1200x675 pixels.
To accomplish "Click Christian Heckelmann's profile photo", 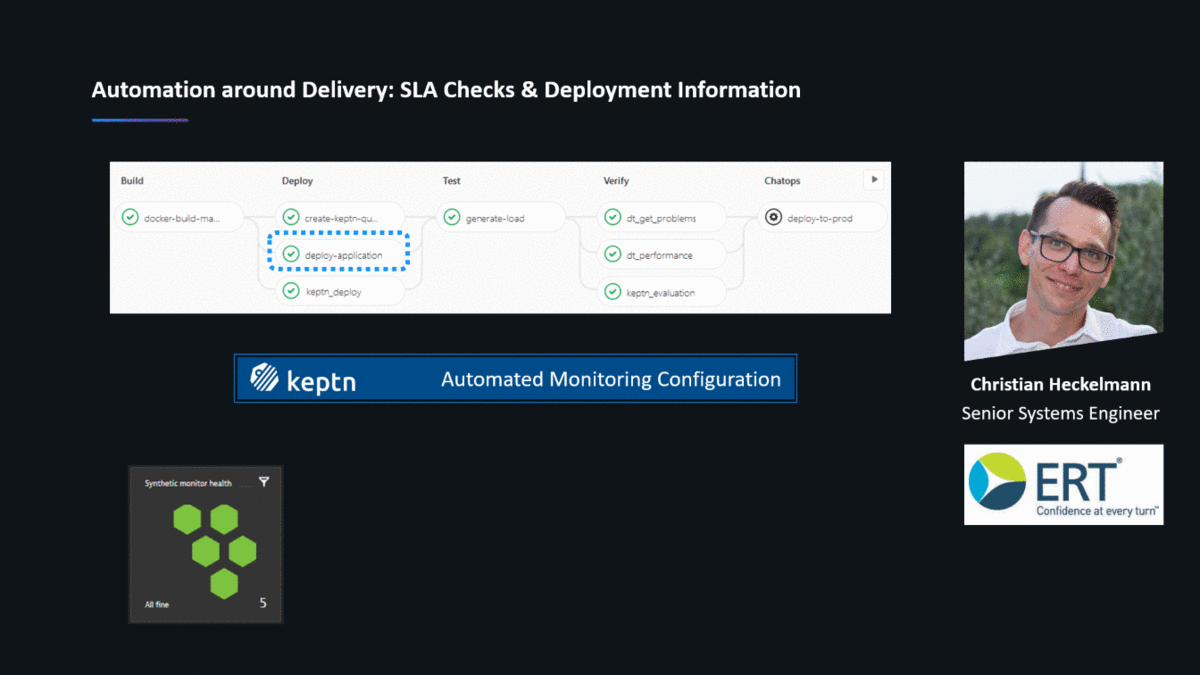I will [x=1062, y=260].
